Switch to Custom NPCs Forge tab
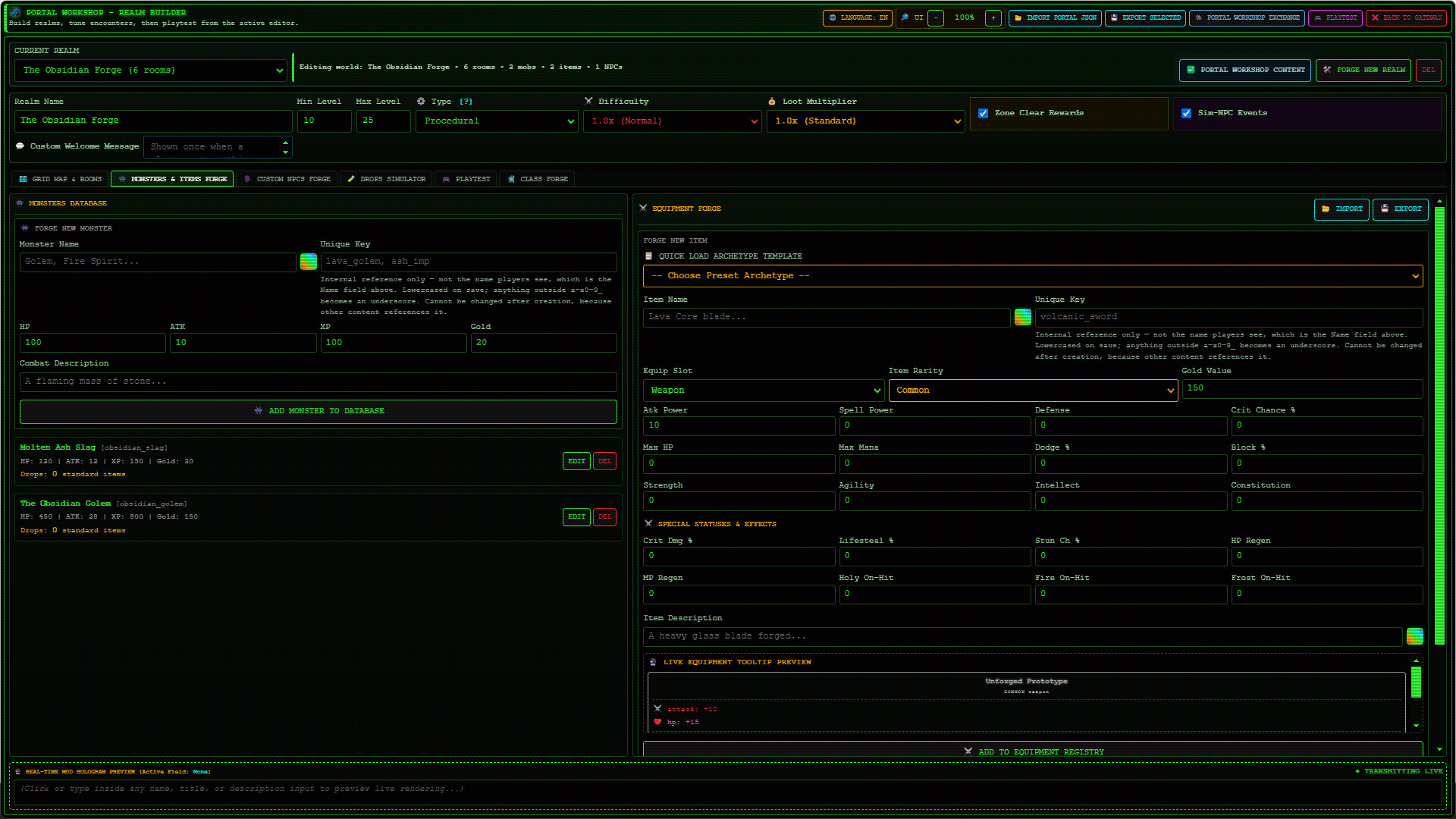1456x819 pixels. click(x=287, y=179)
